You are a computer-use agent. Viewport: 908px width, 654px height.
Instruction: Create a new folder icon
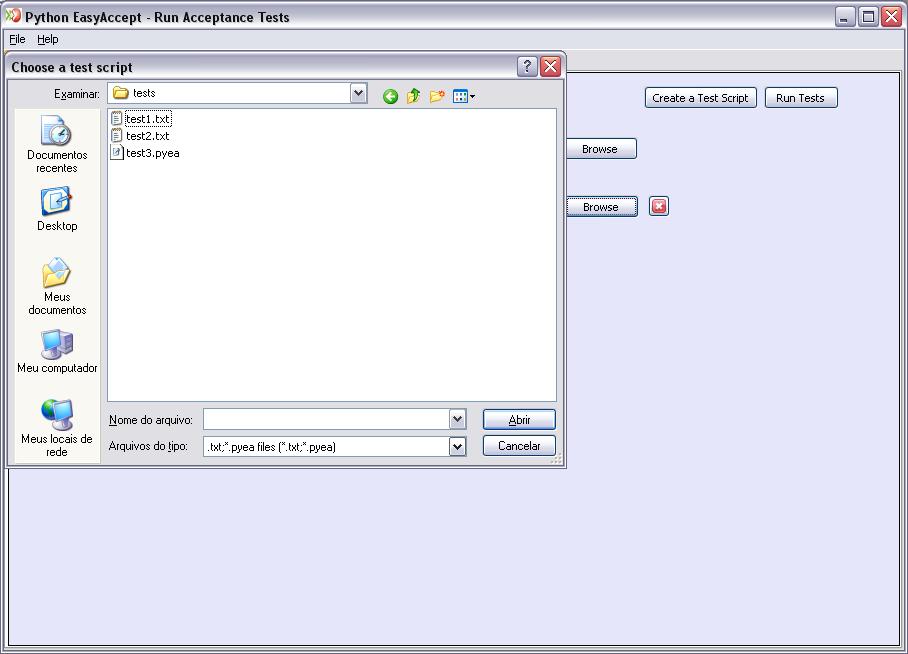pyautogui.click(x=437, y=97)
